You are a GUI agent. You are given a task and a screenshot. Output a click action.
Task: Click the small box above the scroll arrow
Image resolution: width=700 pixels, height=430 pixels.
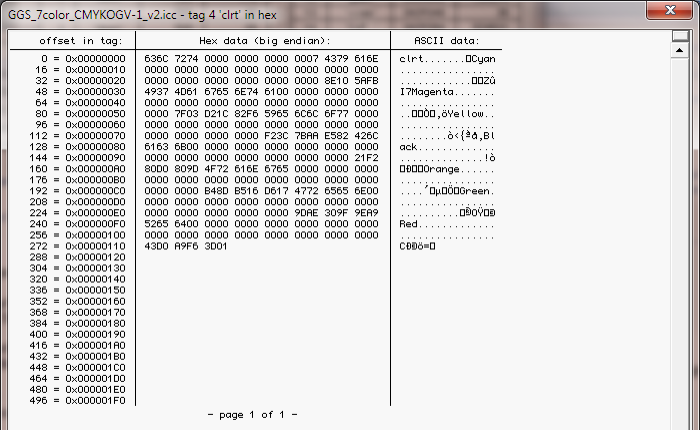[678, 36]
